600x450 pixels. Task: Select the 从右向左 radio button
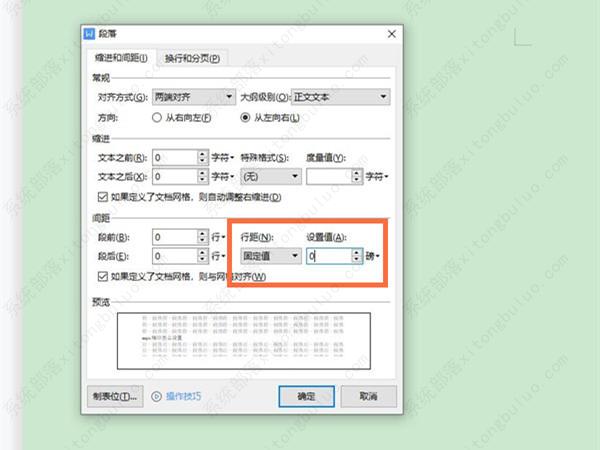click(157, 117)
